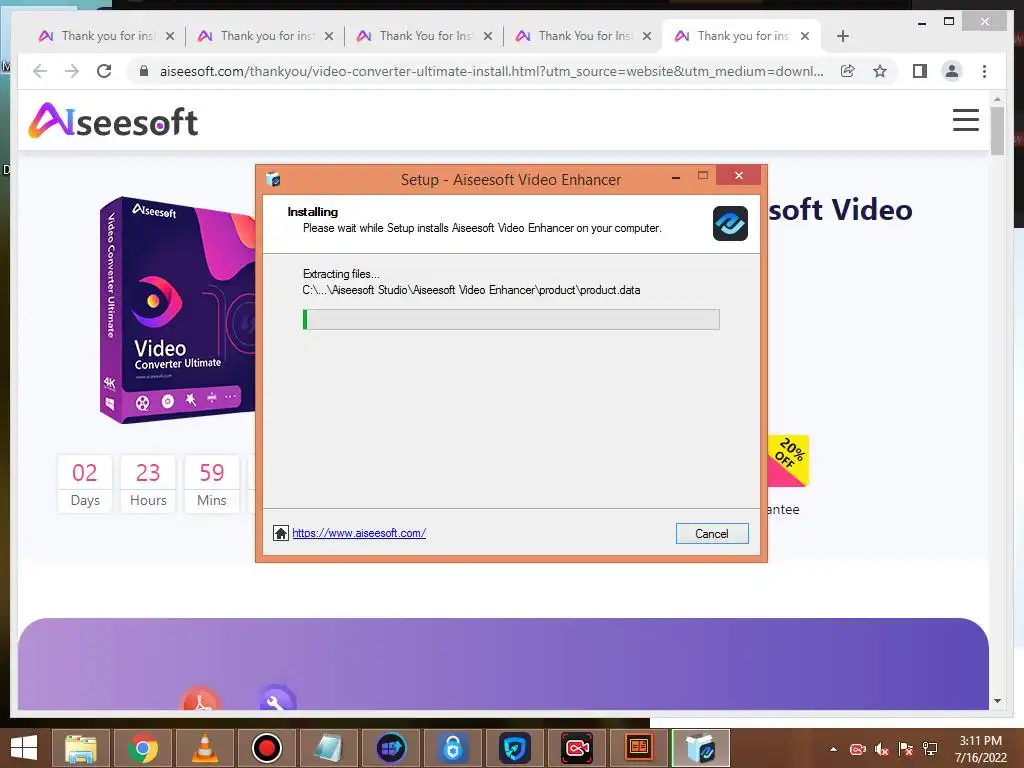The image size is (1024, 768).
Task: Close the fifth active Chrome tab
Action: coord(805,36)
